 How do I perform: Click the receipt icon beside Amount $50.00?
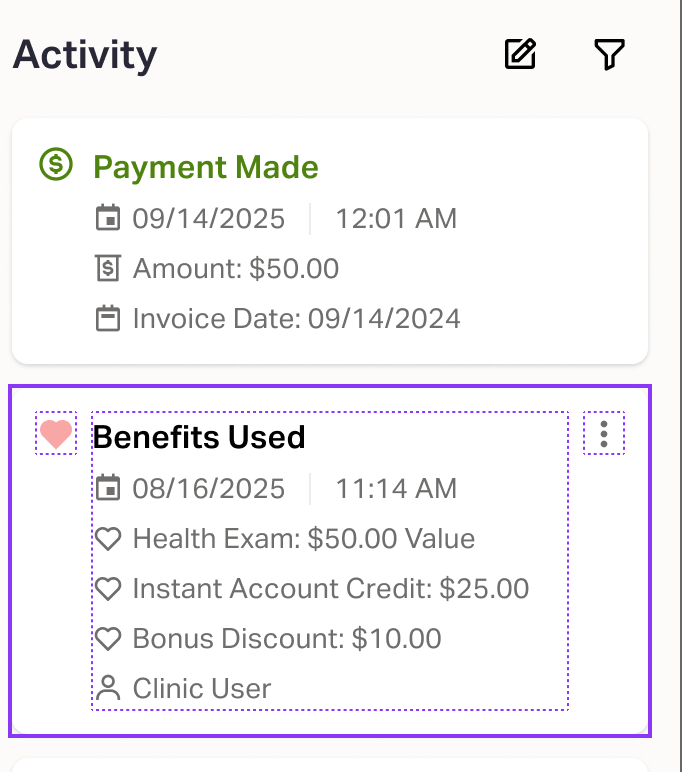click(107, 268)
